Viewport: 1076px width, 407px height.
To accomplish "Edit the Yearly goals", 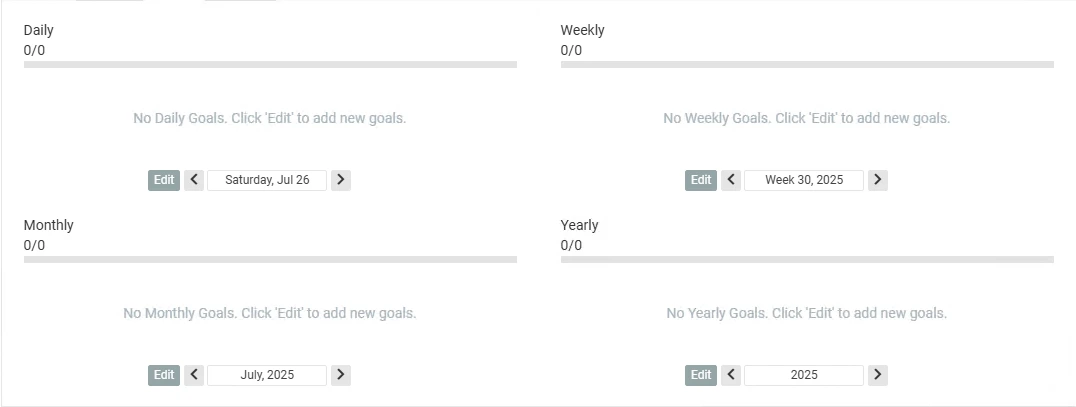I will [x=701, y=375].
